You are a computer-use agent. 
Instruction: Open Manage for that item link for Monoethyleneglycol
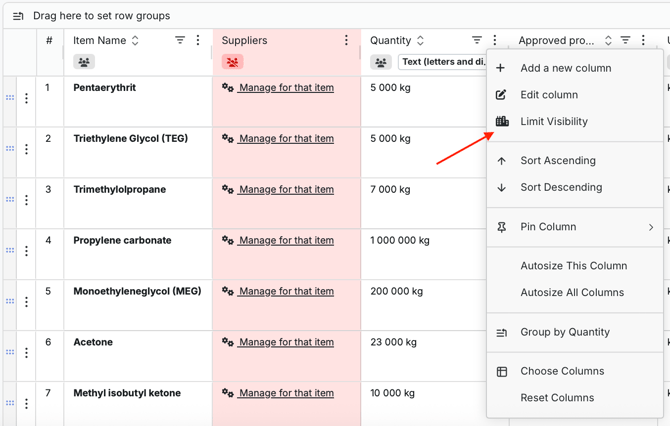[286, 291]
